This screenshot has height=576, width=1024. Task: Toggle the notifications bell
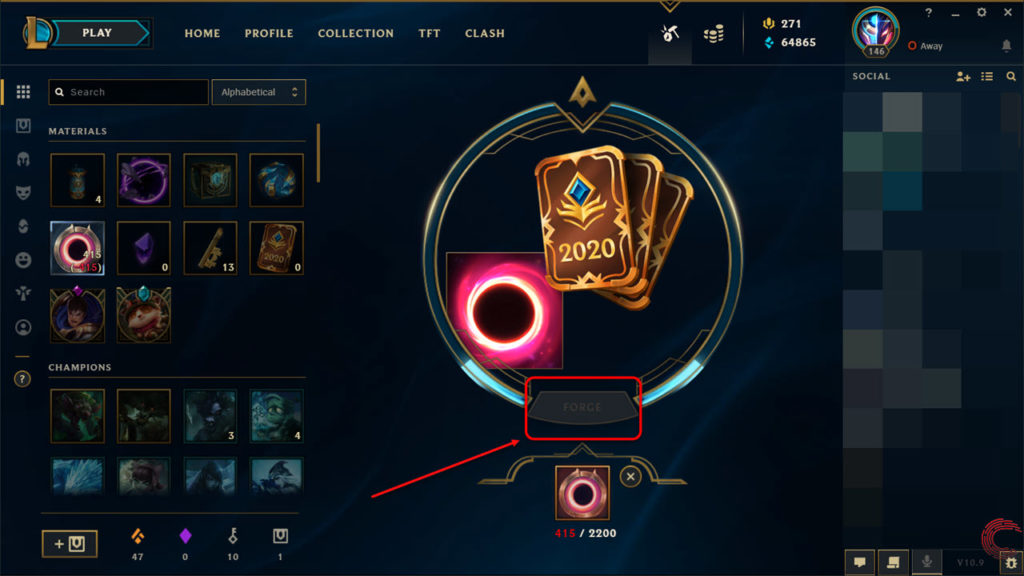point(1006,46)
